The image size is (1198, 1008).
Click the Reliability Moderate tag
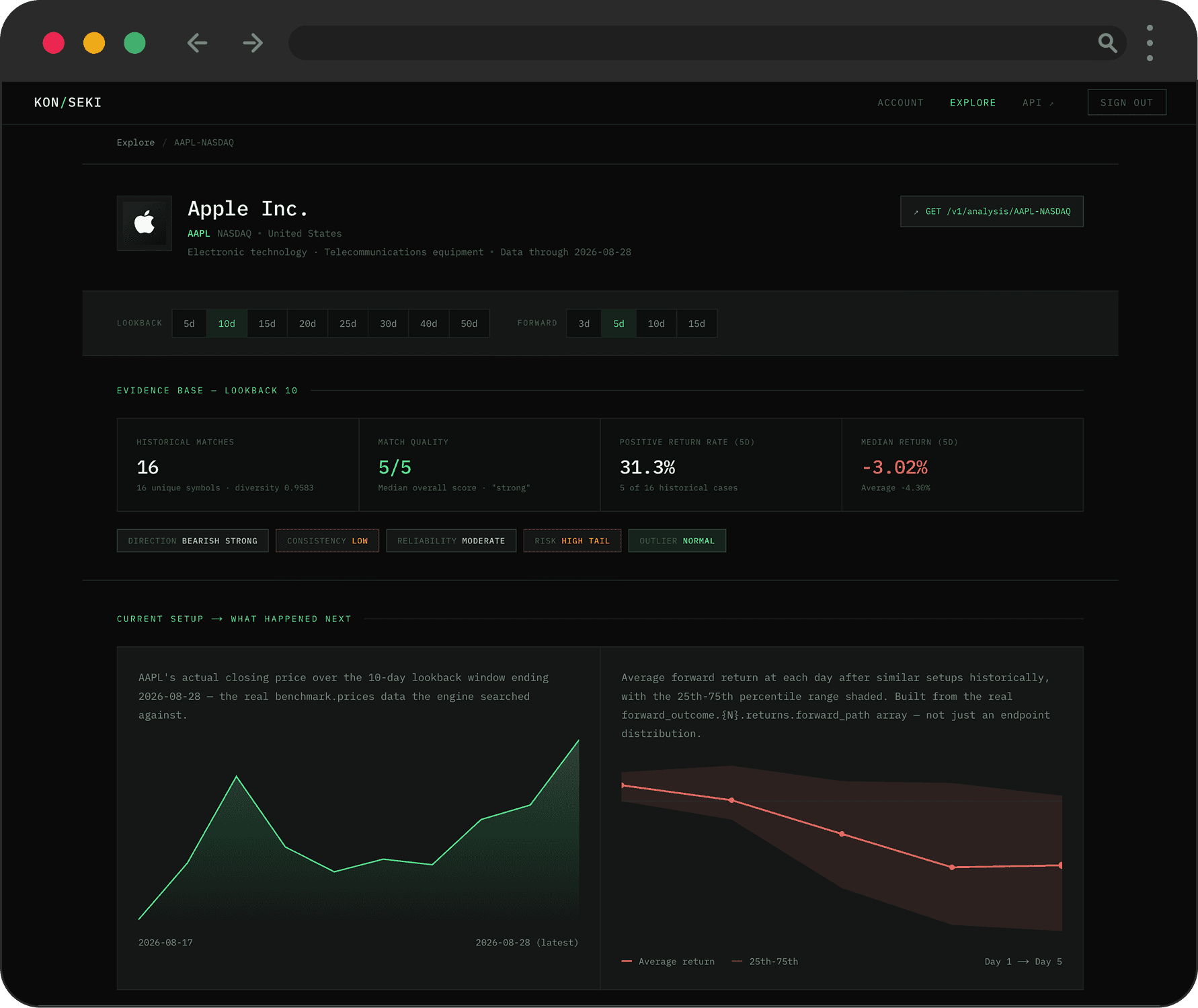[x=451, y=541]
